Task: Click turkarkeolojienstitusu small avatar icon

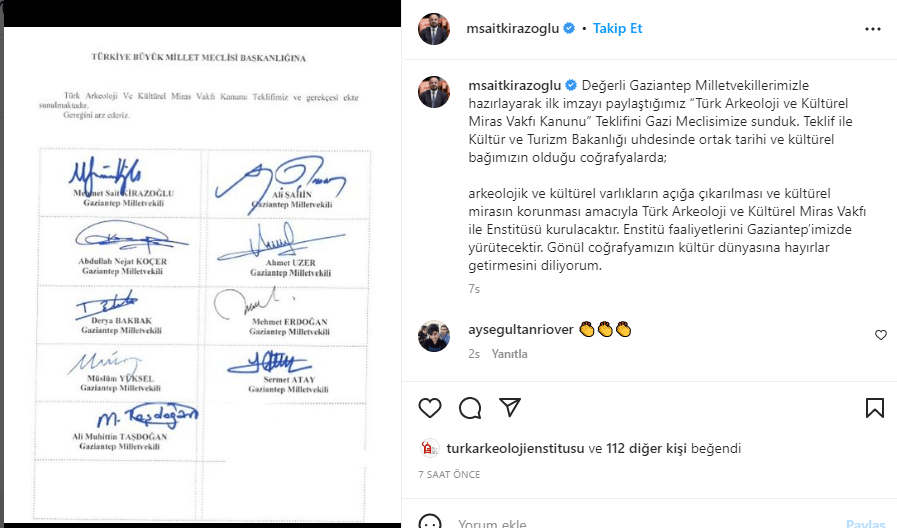Action: tap(430, 448)
